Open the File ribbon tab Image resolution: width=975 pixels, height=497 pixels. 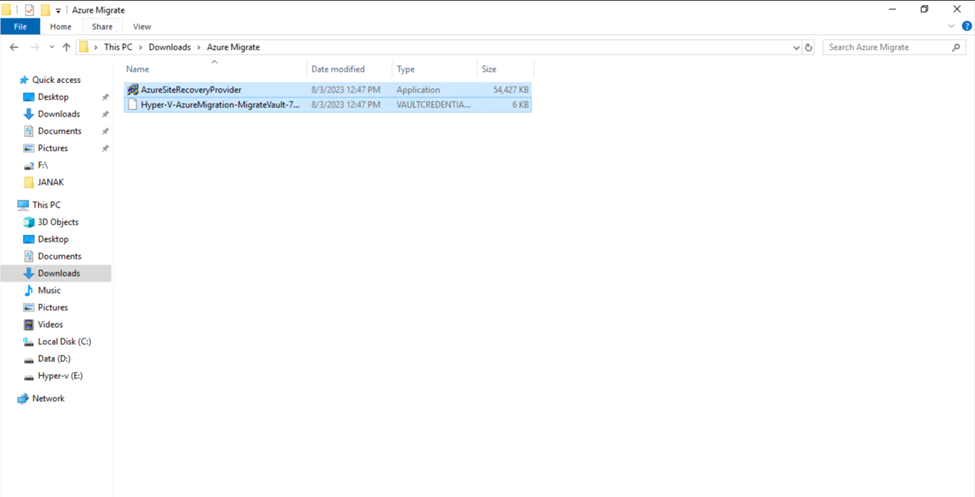20,27
